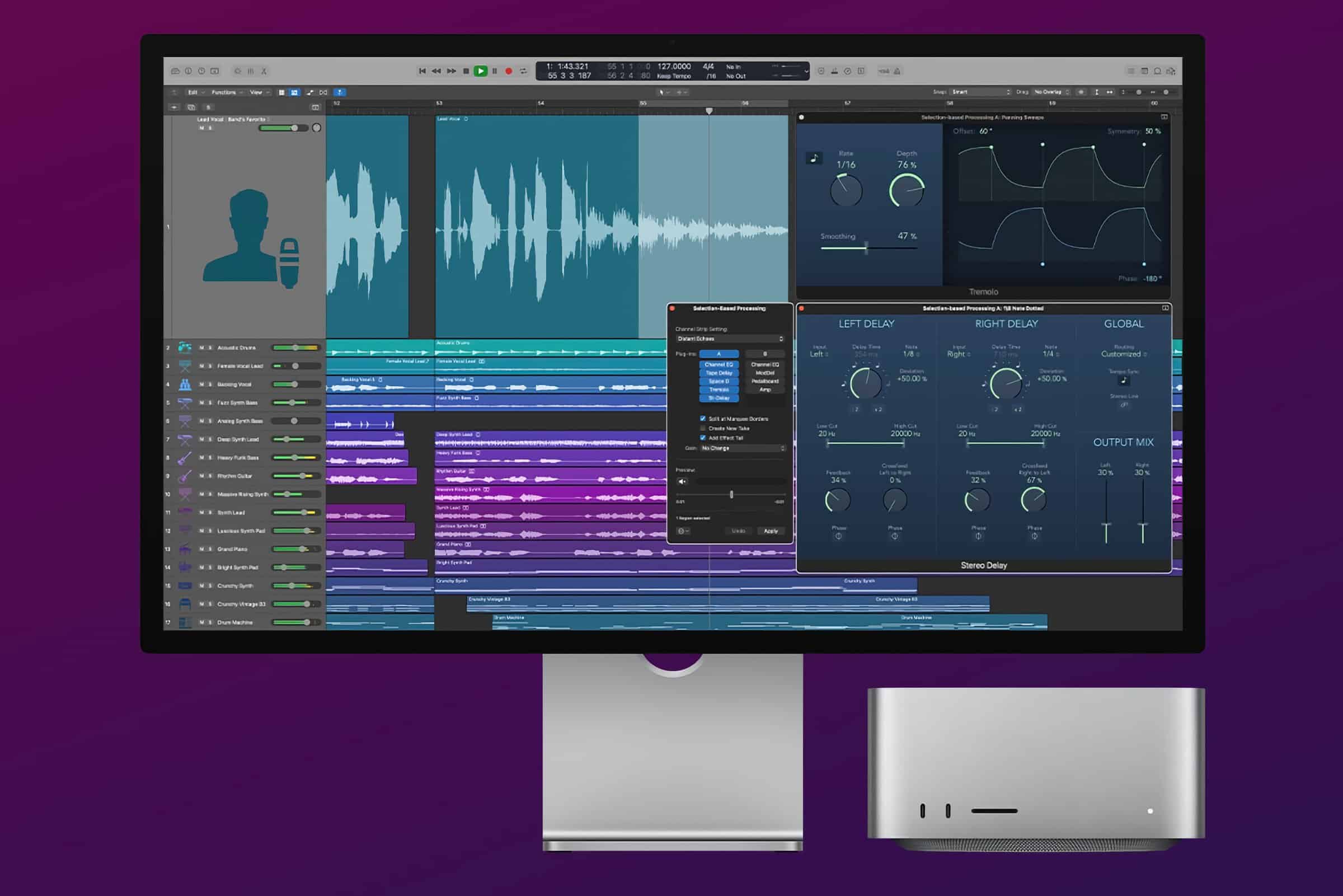Screen dimensions: 1343x896
Task: Click the Grand Piano track icon
Action: click(x=185, y=549)
